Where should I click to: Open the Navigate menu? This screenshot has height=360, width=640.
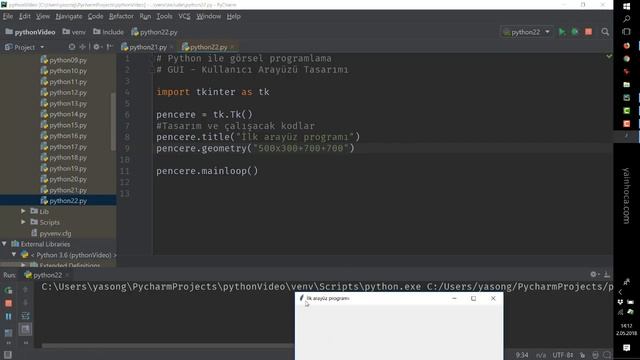tap(69, 16)
